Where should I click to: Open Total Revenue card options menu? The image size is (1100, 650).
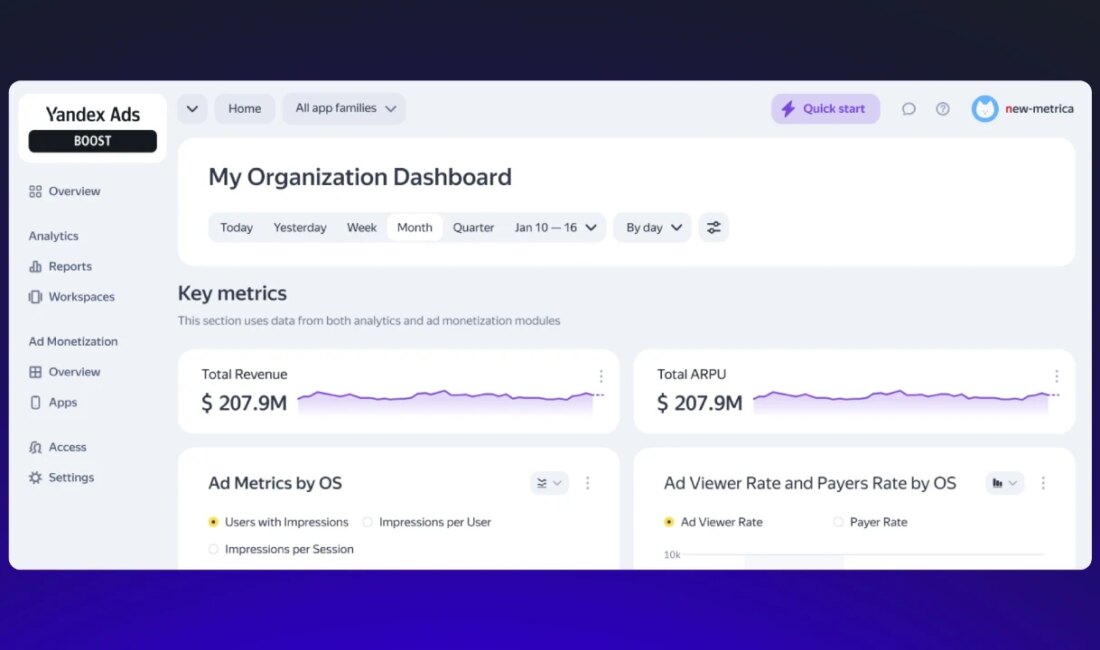601,376
